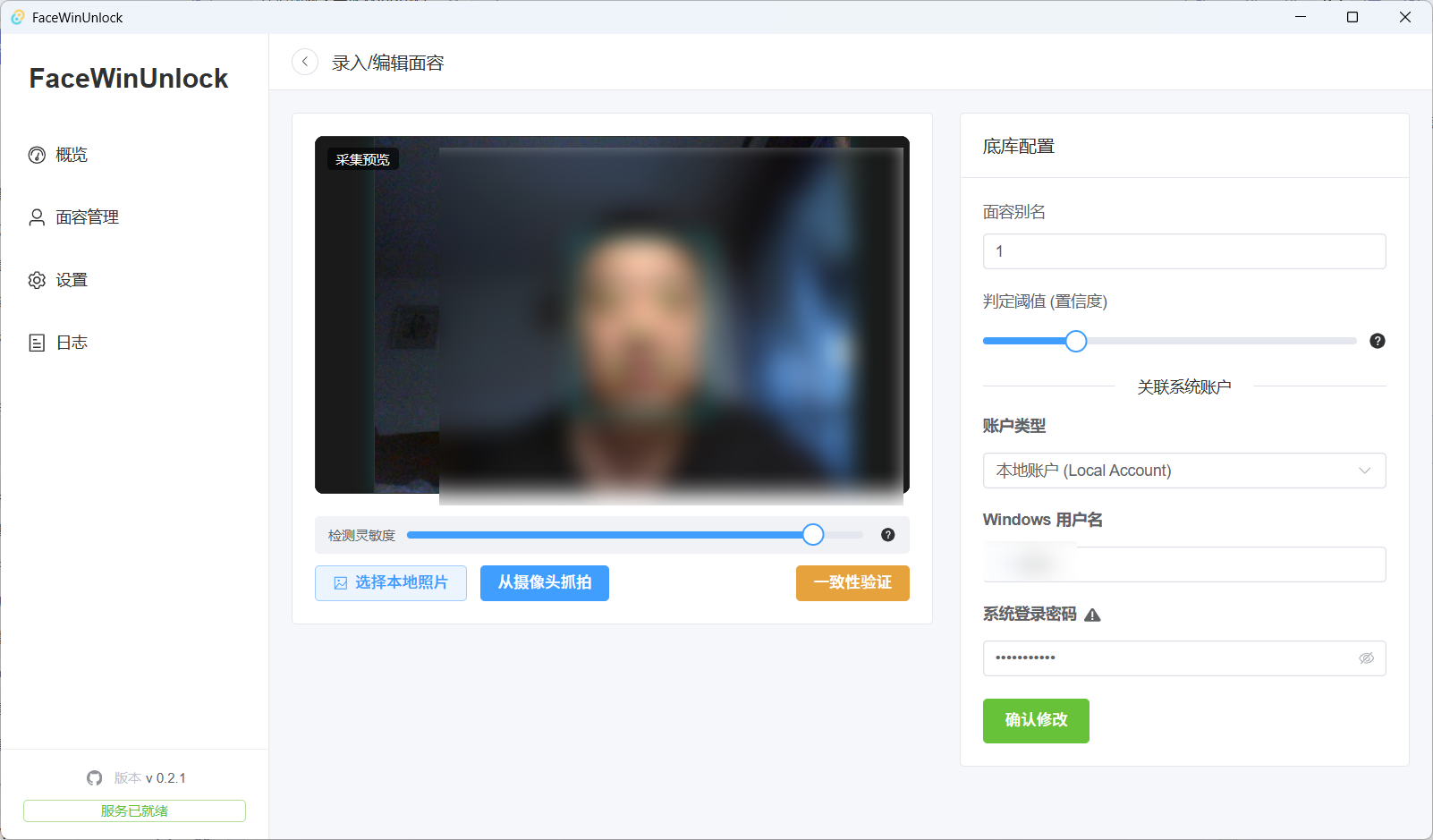Click the back arrow beside 录入/编辑面容
This screenshot has height=840, width=1433.
pos(305,62)
